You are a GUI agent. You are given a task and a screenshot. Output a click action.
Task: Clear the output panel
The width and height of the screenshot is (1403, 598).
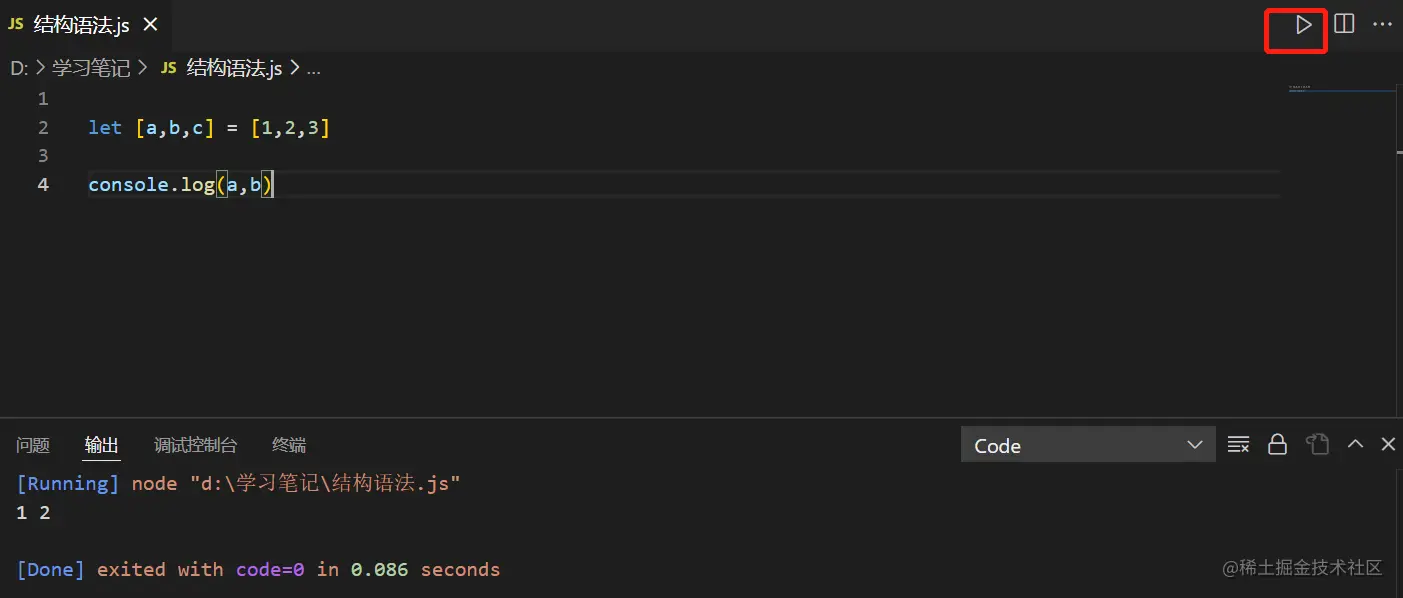pyautogui.click(x=1238, y=445)
